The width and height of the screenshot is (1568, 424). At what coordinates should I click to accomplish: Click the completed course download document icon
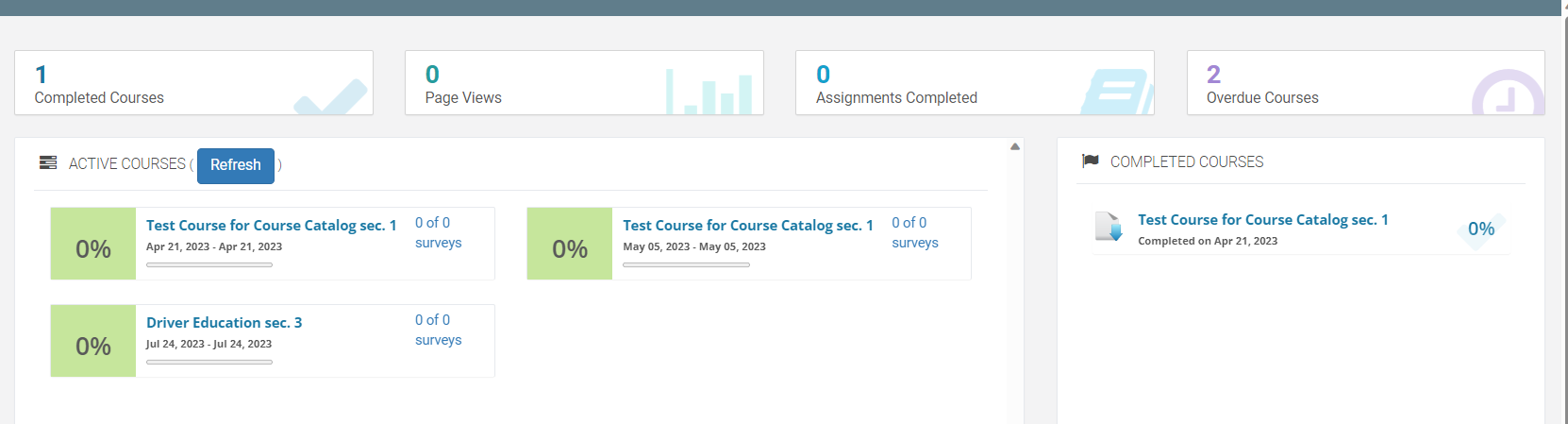(1109, 227)
